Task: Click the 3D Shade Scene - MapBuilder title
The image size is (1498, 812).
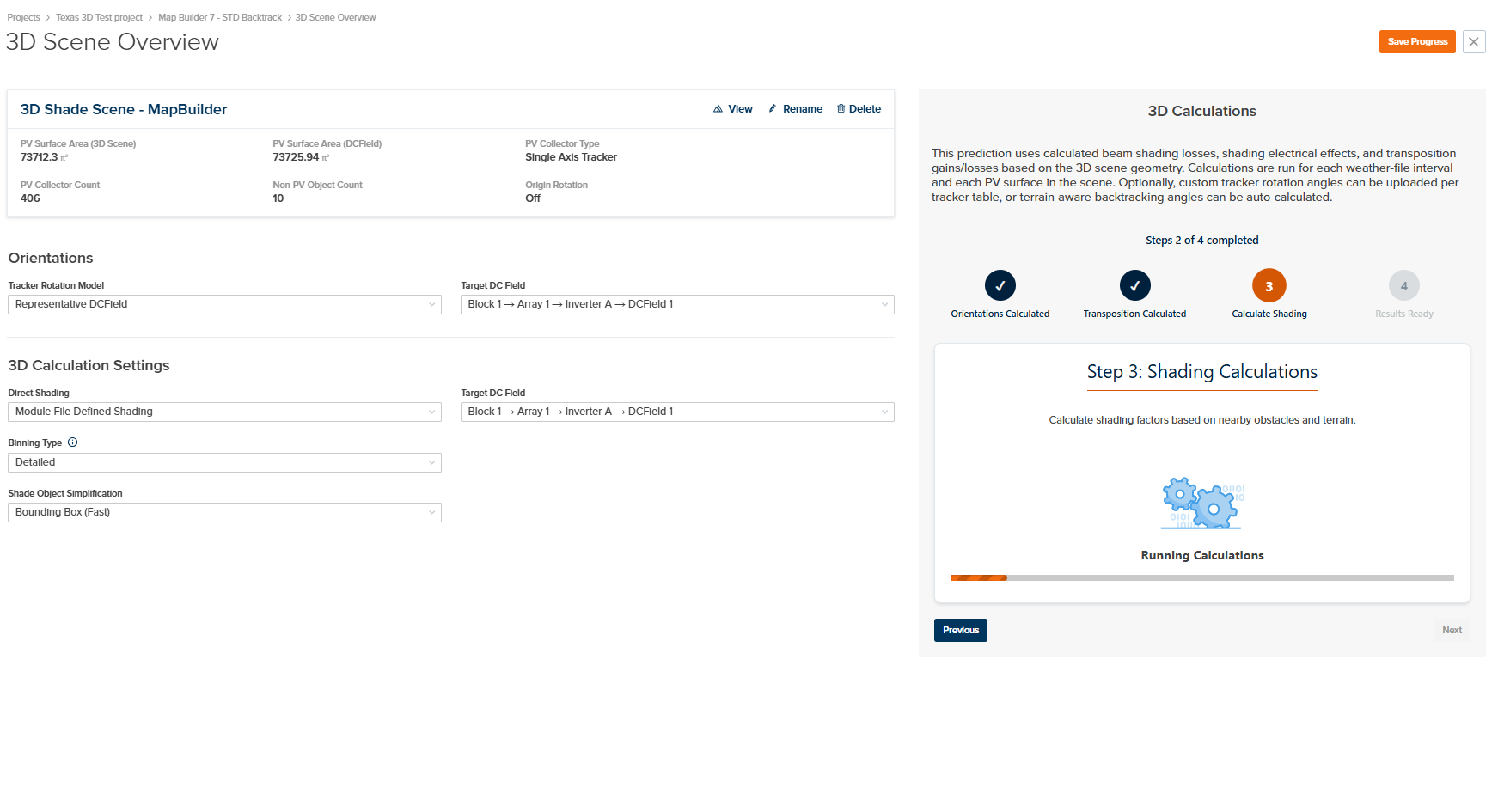Action: 124,109
